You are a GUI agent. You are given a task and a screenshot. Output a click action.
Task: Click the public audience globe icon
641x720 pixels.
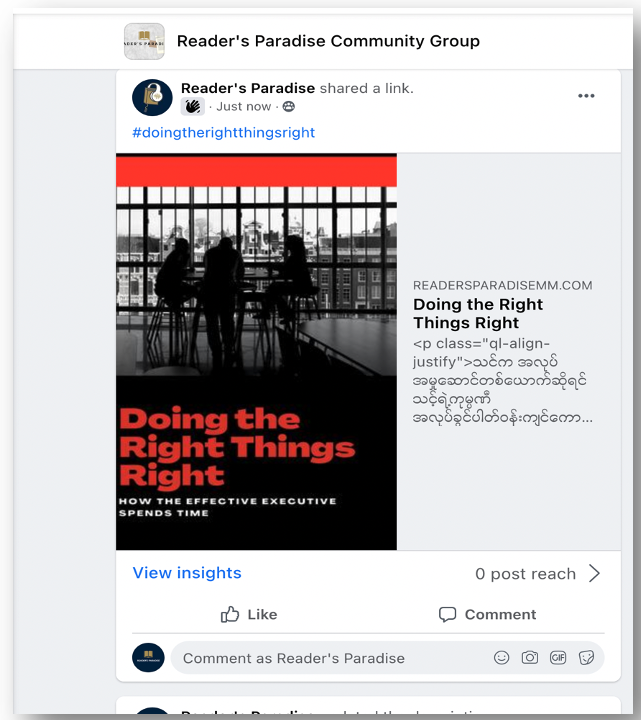(289, 106)
